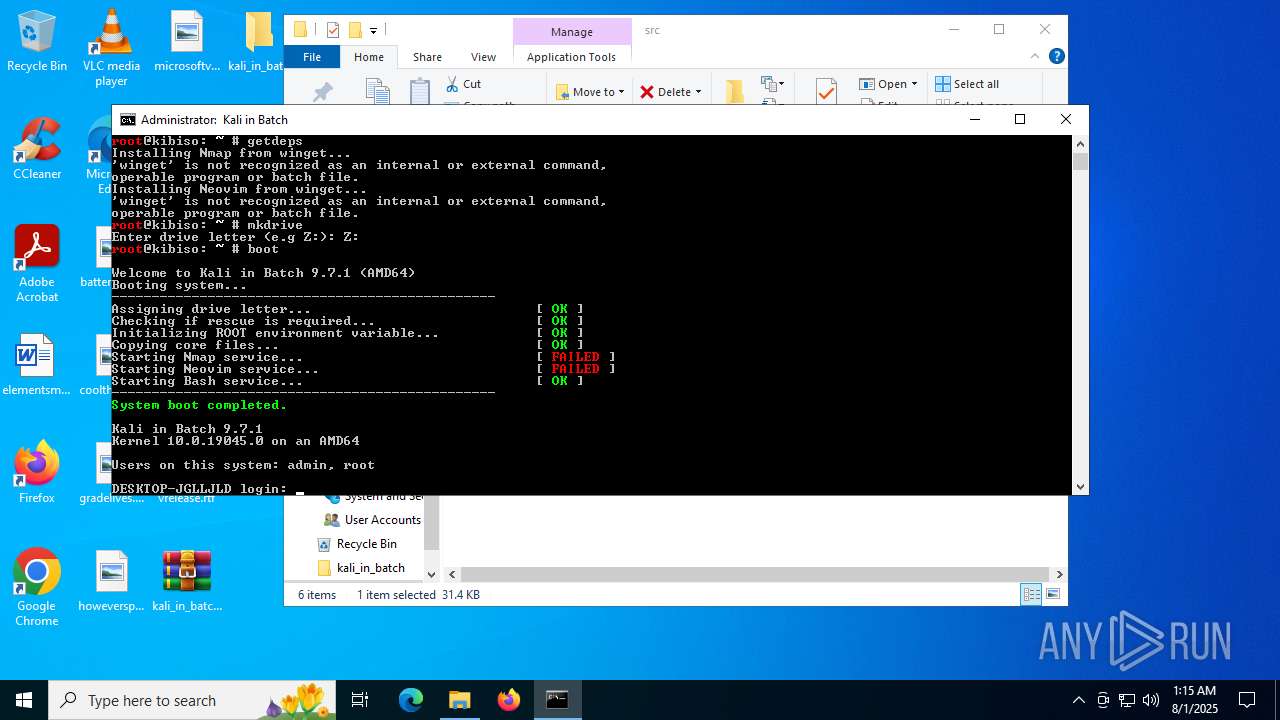Open Task View on the taskbar

click(360, 700)
